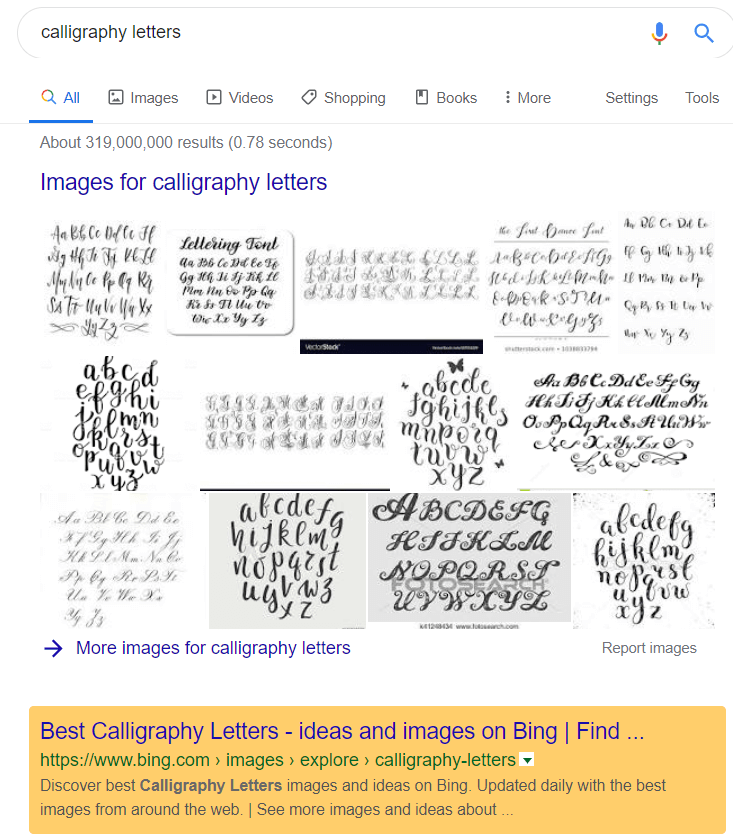Click the microphone voice search icon

click(658, 33)
